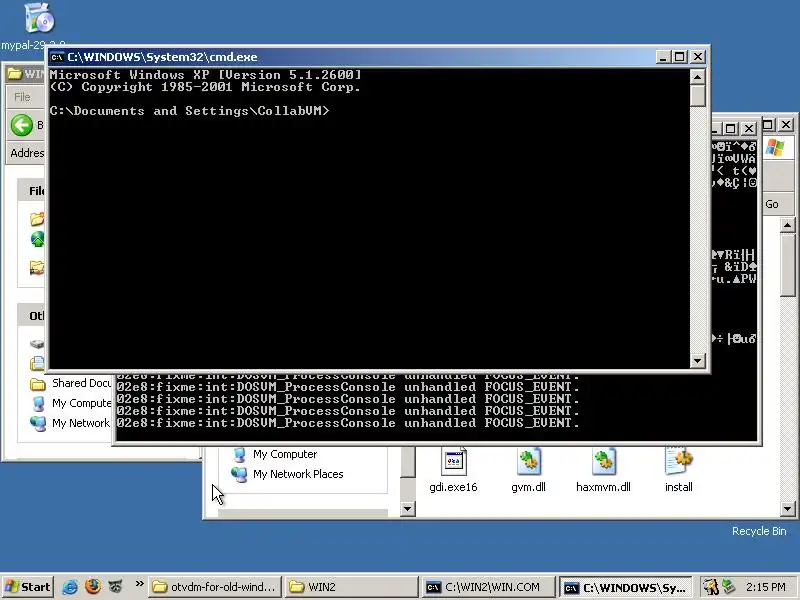Image resolution: width=800 pixels, height=600 pixels.
Task: Open the Start menu
Action: pyautogui.click(x=28, y=587)
